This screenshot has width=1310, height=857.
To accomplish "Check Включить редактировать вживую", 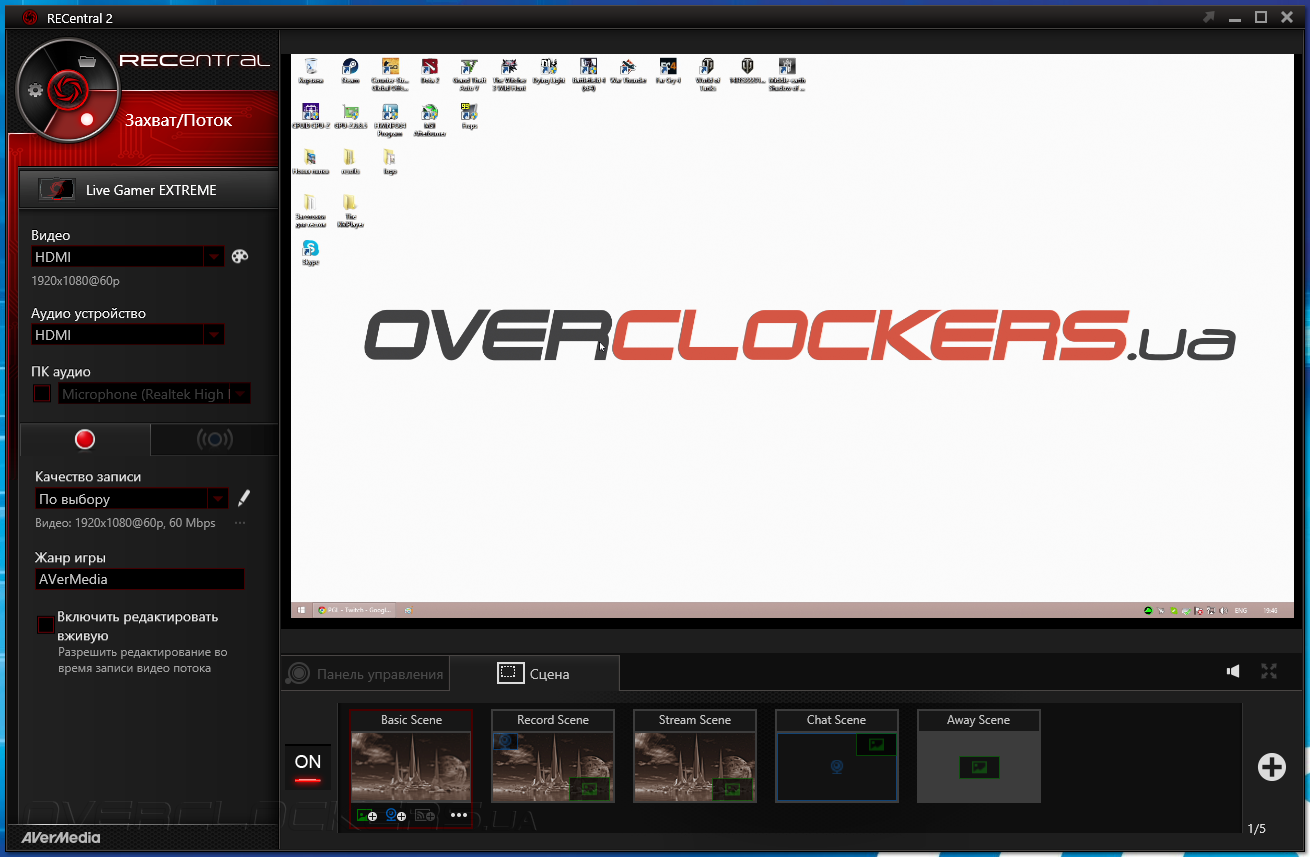I will pos(46,625).
